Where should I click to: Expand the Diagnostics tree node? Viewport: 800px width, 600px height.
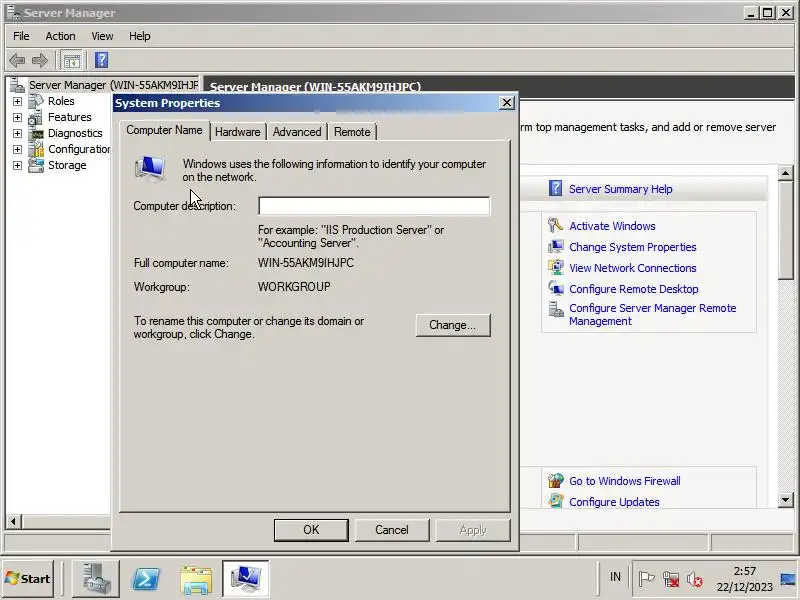coord(17,134)
